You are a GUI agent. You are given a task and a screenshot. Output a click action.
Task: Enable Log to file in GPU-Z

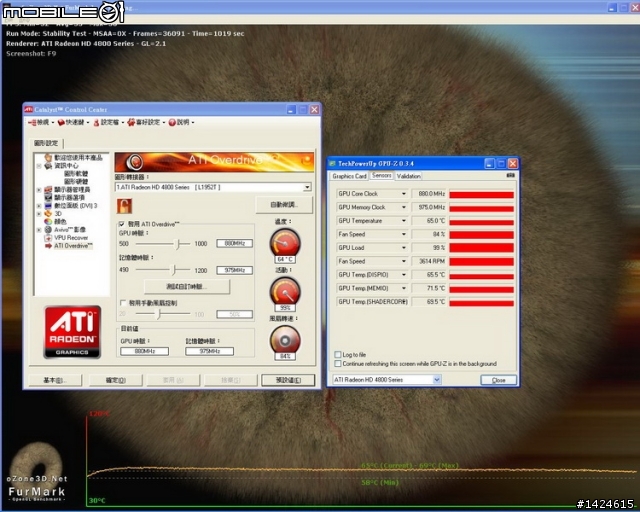point(338,354)
